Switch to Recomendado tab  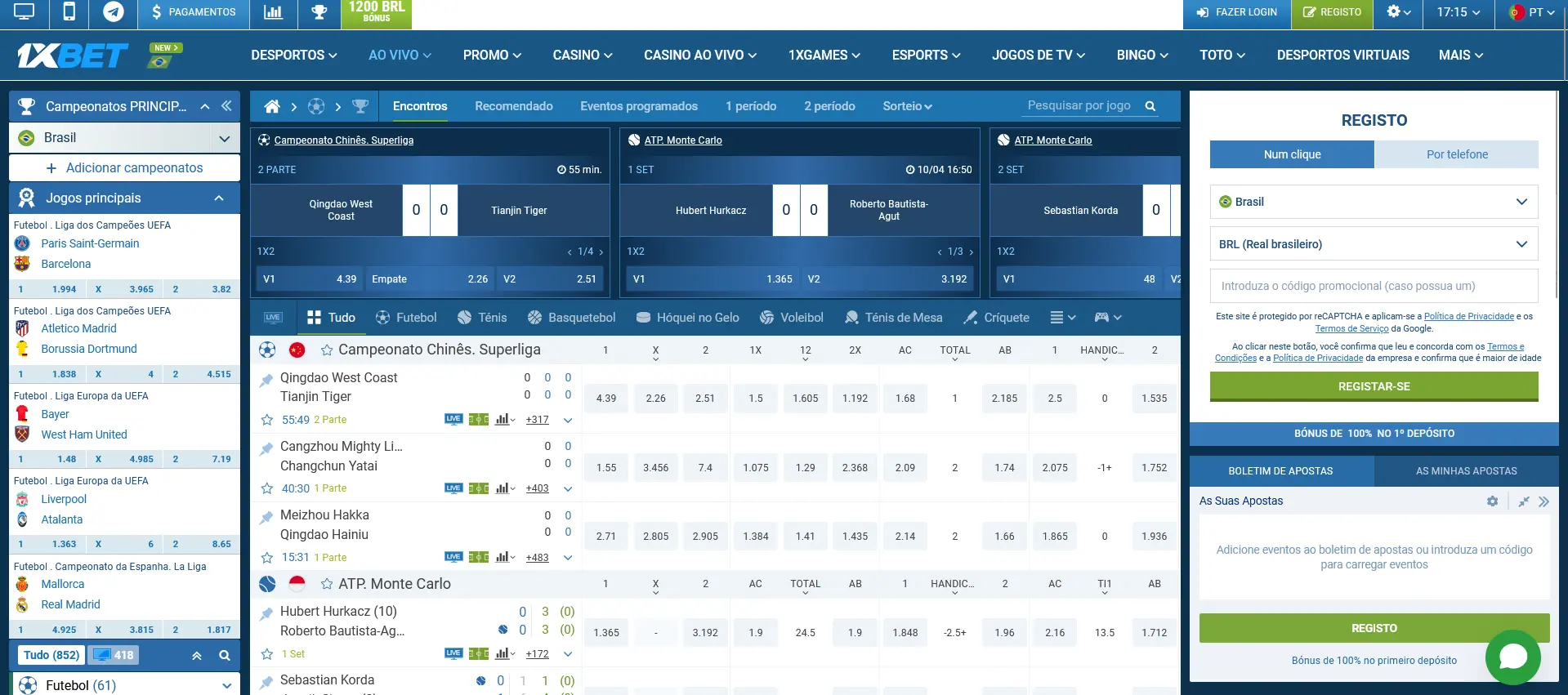click(514, 106)
